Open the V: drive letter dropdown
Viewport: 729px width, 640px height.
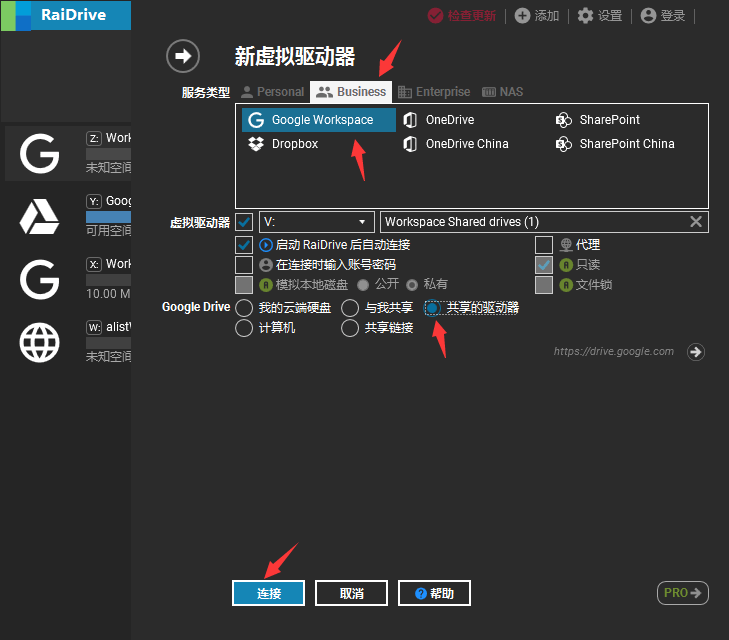point(317,222)
